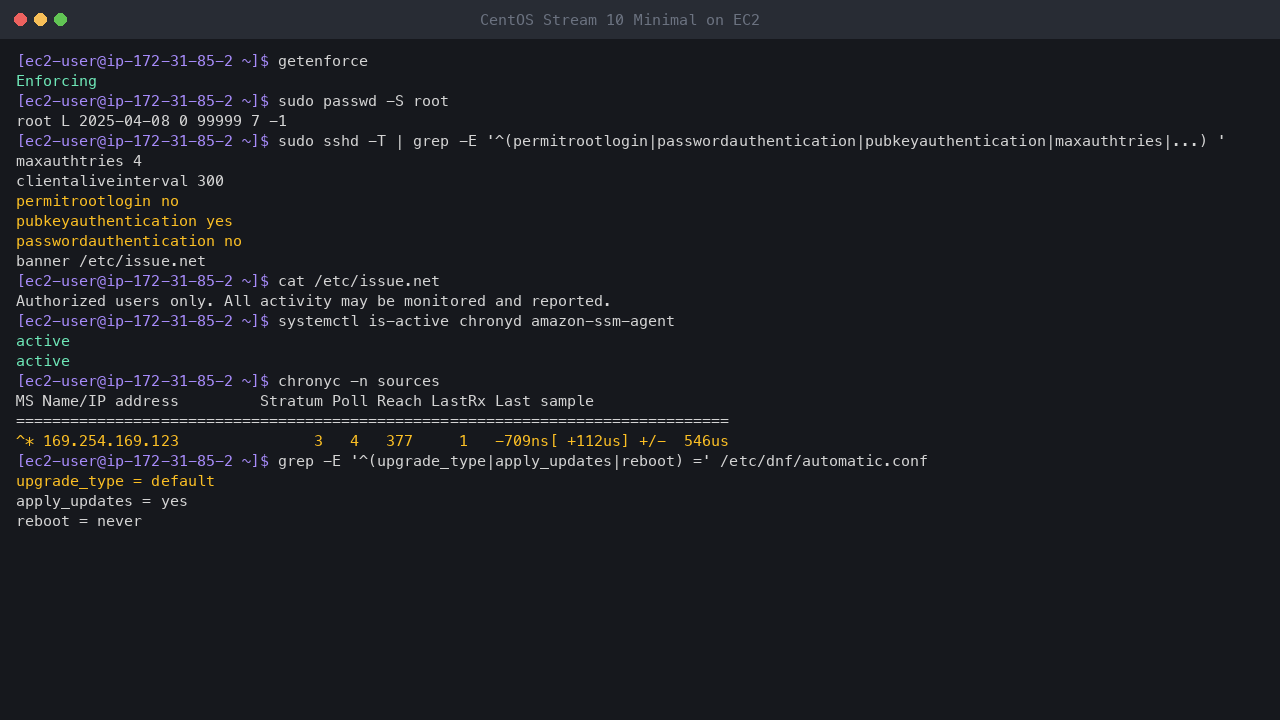This screenshot has width=1280, height=720.
Task: Click the yellow minimize window button
Action: point(40,20)
